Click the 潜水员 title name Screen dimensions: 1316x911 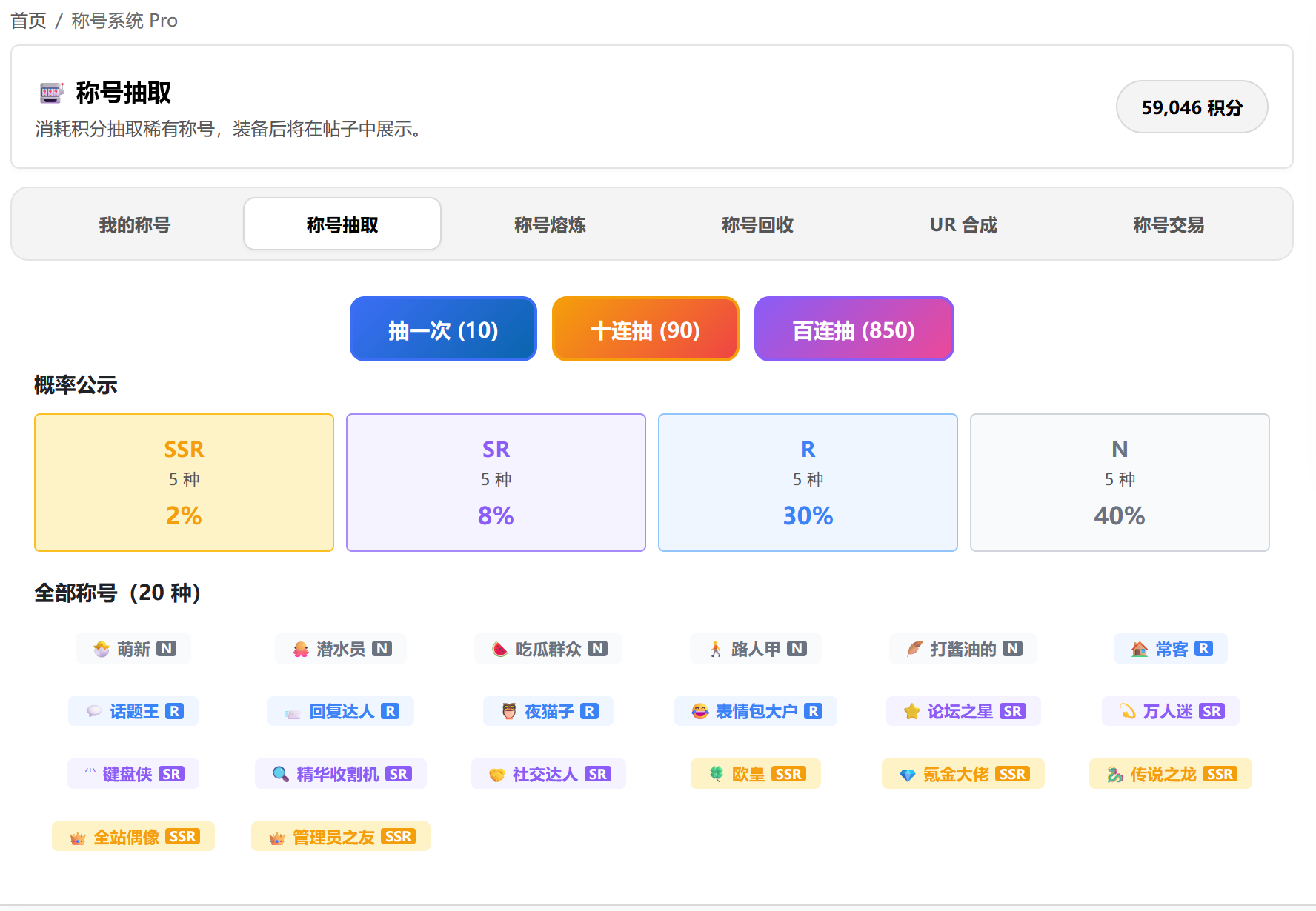[341, 650]
